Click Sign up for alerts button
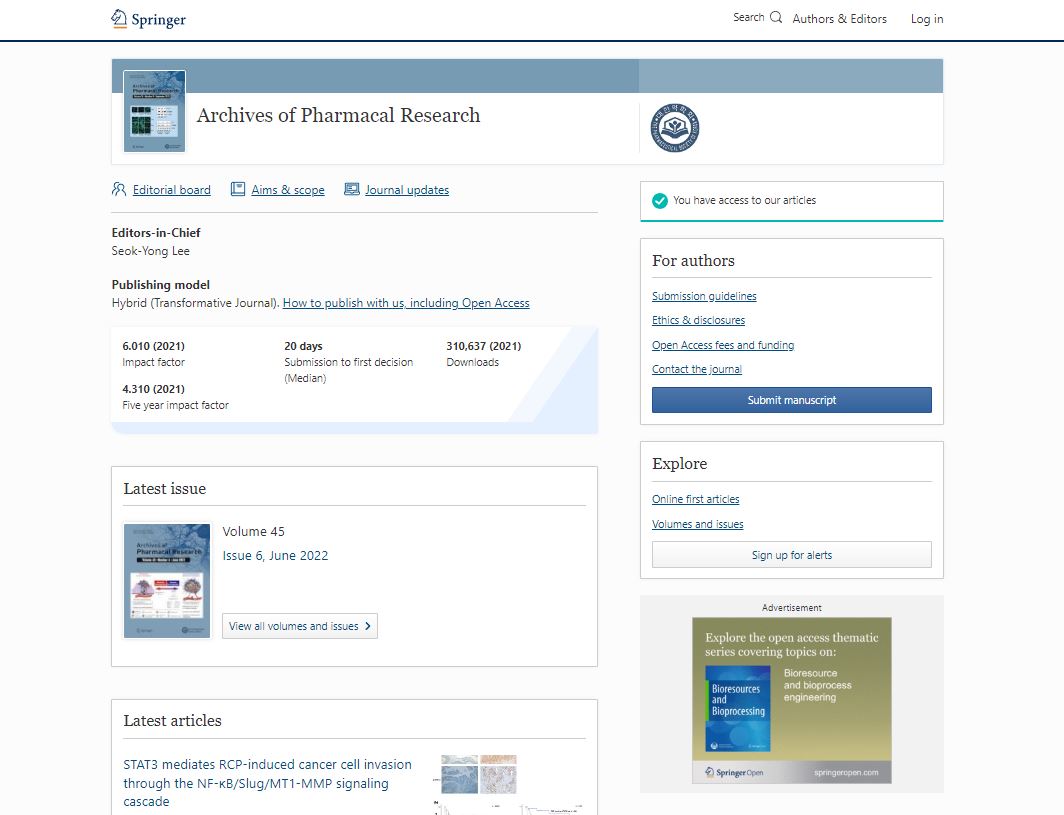1064x815 pixels. [x=791, y=555]
